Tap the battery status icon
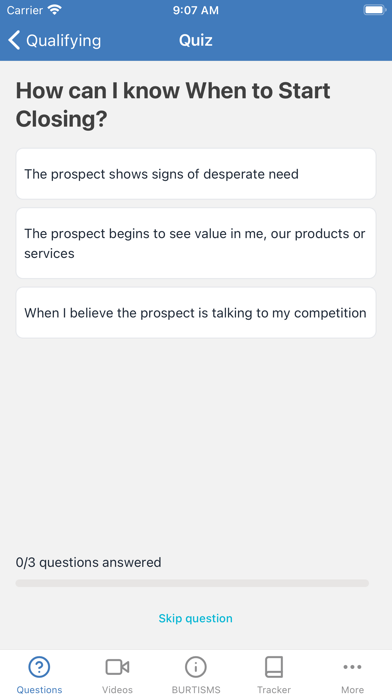This screenshot has height=696, width=392. coord(374,10)
